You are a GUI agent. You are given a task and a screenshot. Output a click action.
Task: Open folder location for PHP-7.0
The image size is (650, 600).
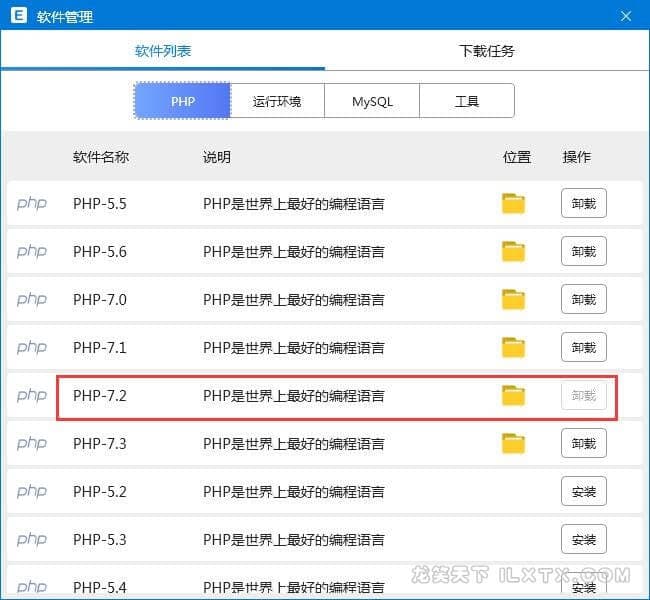point(513,300)
